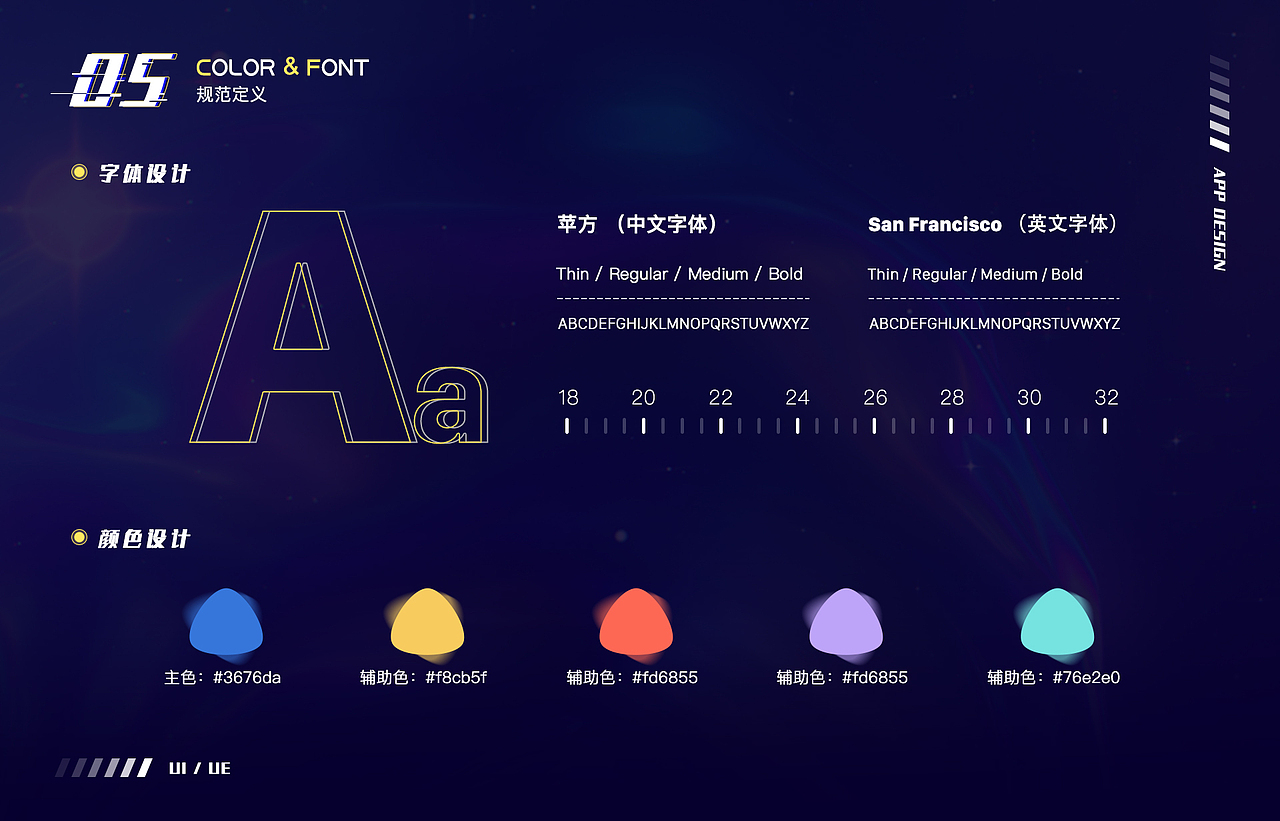Click the 苹方 (中文字体) font title

[639, 224]
